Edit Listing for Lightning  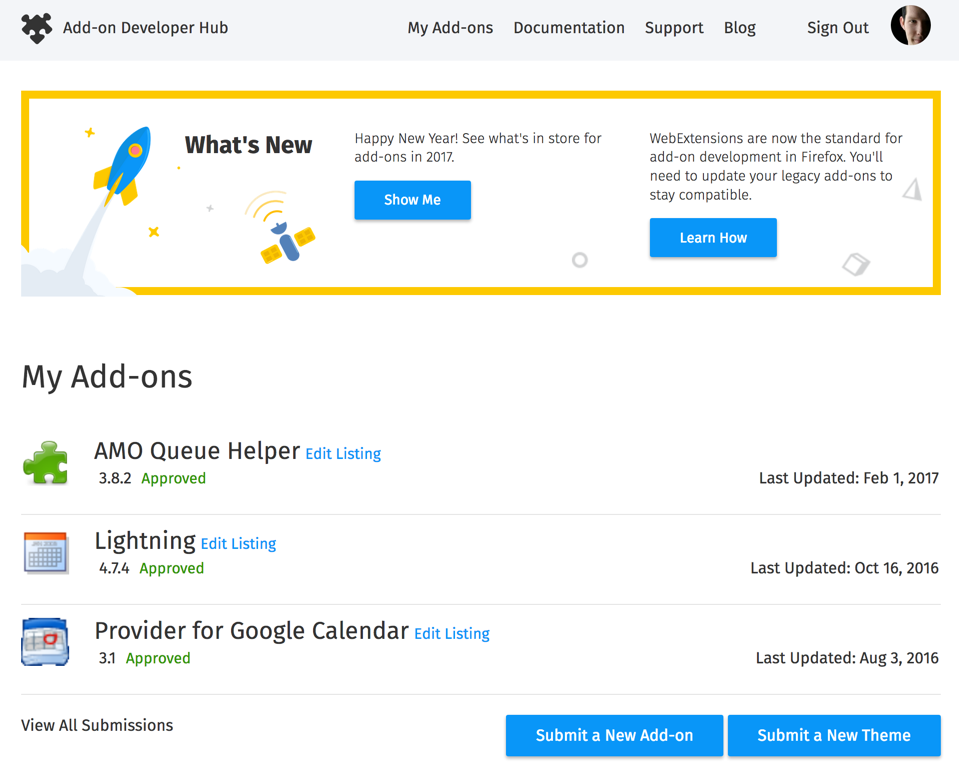click(237, 544)
